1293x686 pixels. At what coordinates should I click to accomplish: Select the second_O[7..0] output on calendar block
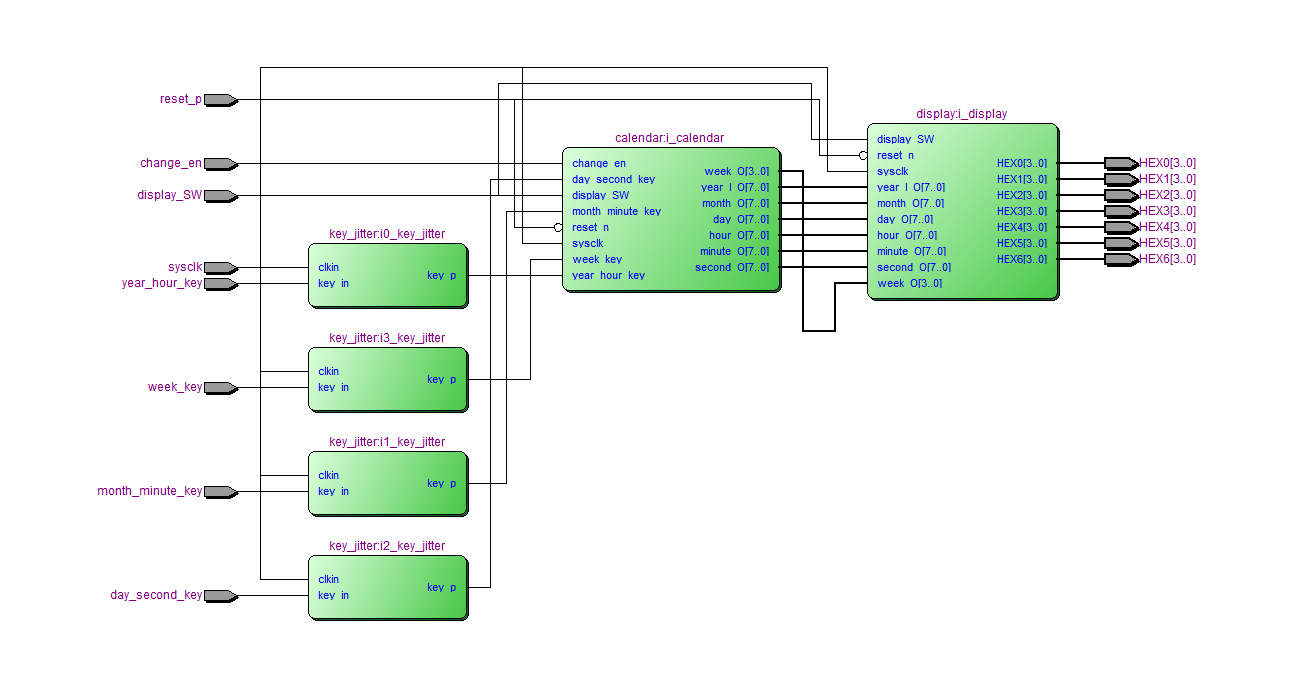[x=732, y=267]
